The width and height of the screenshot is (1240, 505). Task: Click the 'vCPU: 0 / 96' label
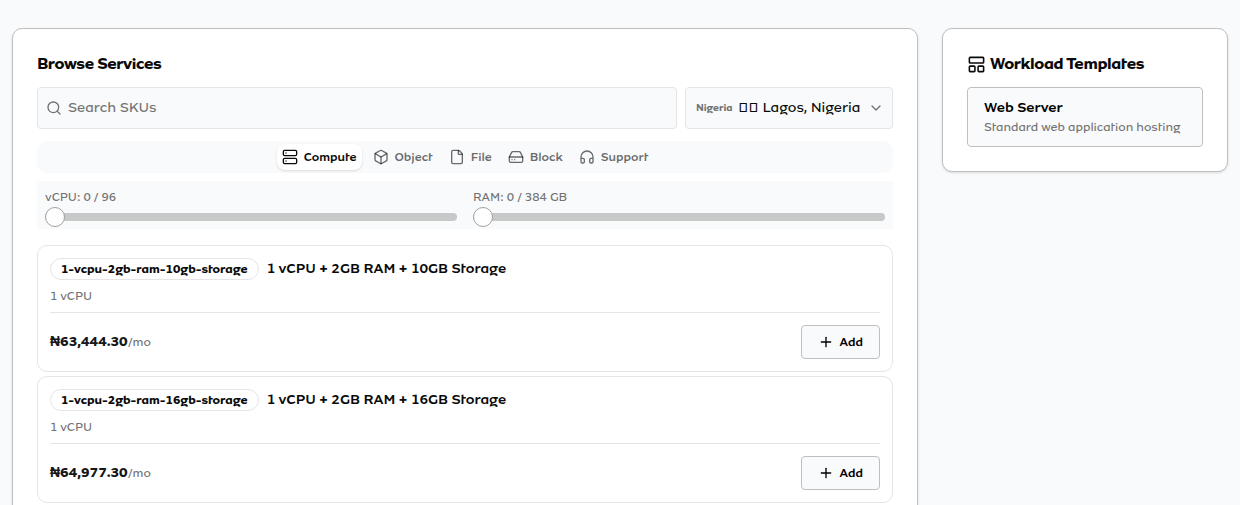[80, 197]
